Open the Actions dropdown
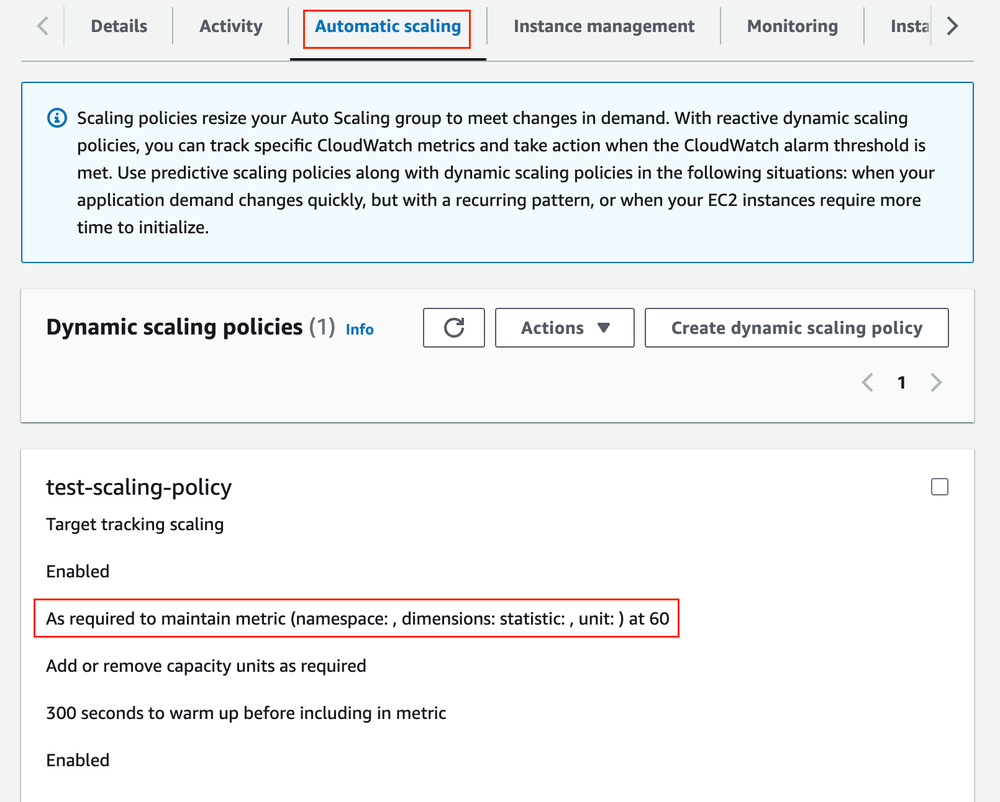 coord(564,327)
